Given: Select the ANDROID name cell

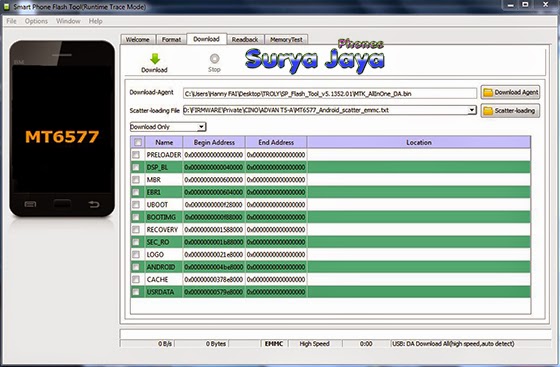Looking at the screenshot, I should [x=164, y=267].
